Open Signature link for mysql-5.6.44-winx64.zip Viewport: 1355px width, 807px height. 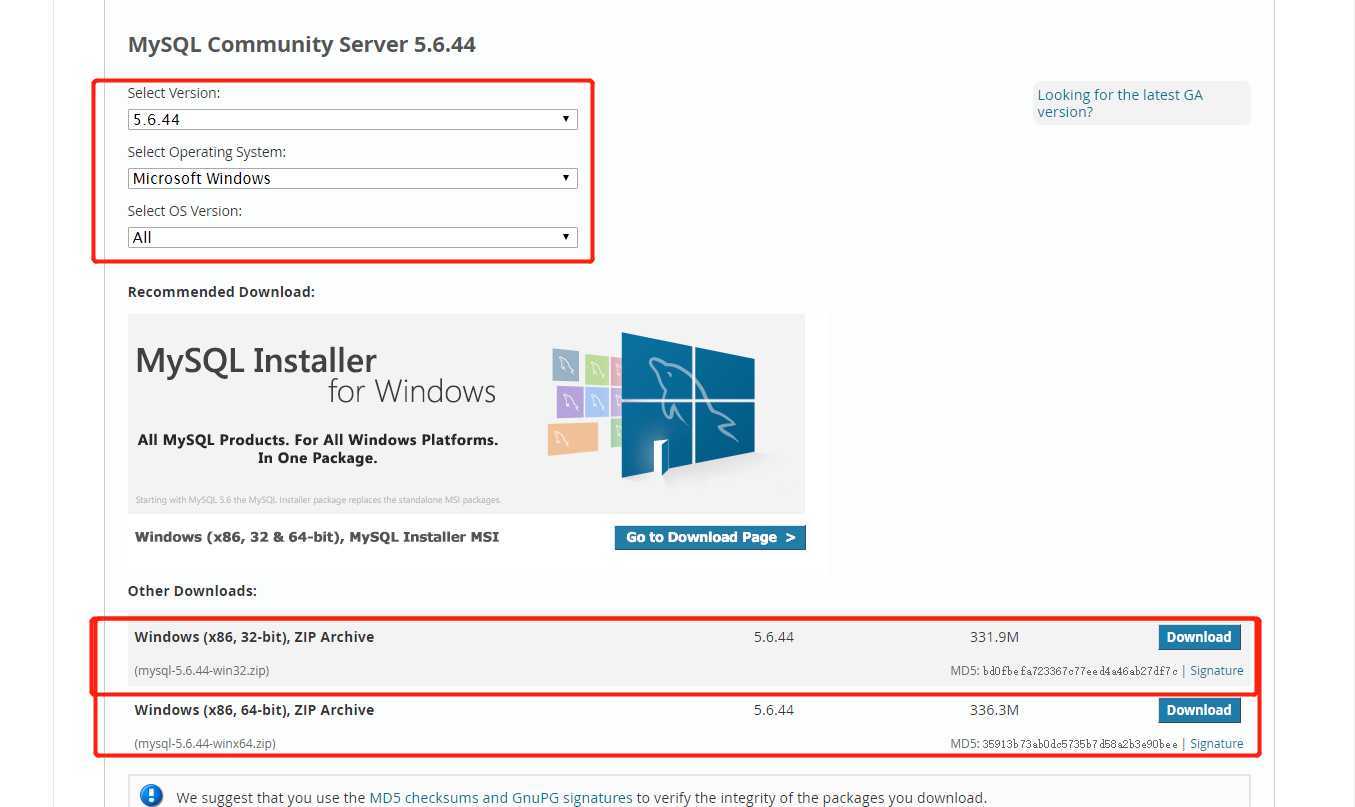point(1217,744)
